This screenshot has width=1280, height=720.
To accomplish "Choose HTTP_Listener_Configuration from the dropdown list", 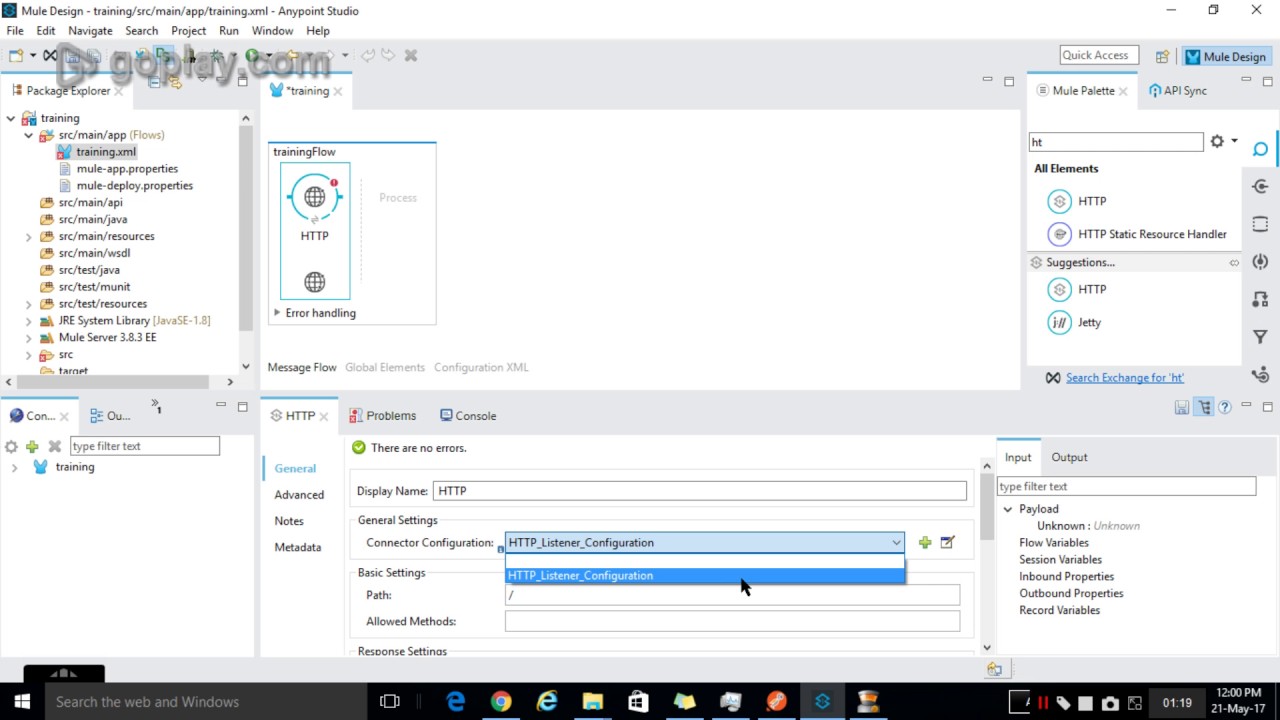I will click(x=705, y=576).
